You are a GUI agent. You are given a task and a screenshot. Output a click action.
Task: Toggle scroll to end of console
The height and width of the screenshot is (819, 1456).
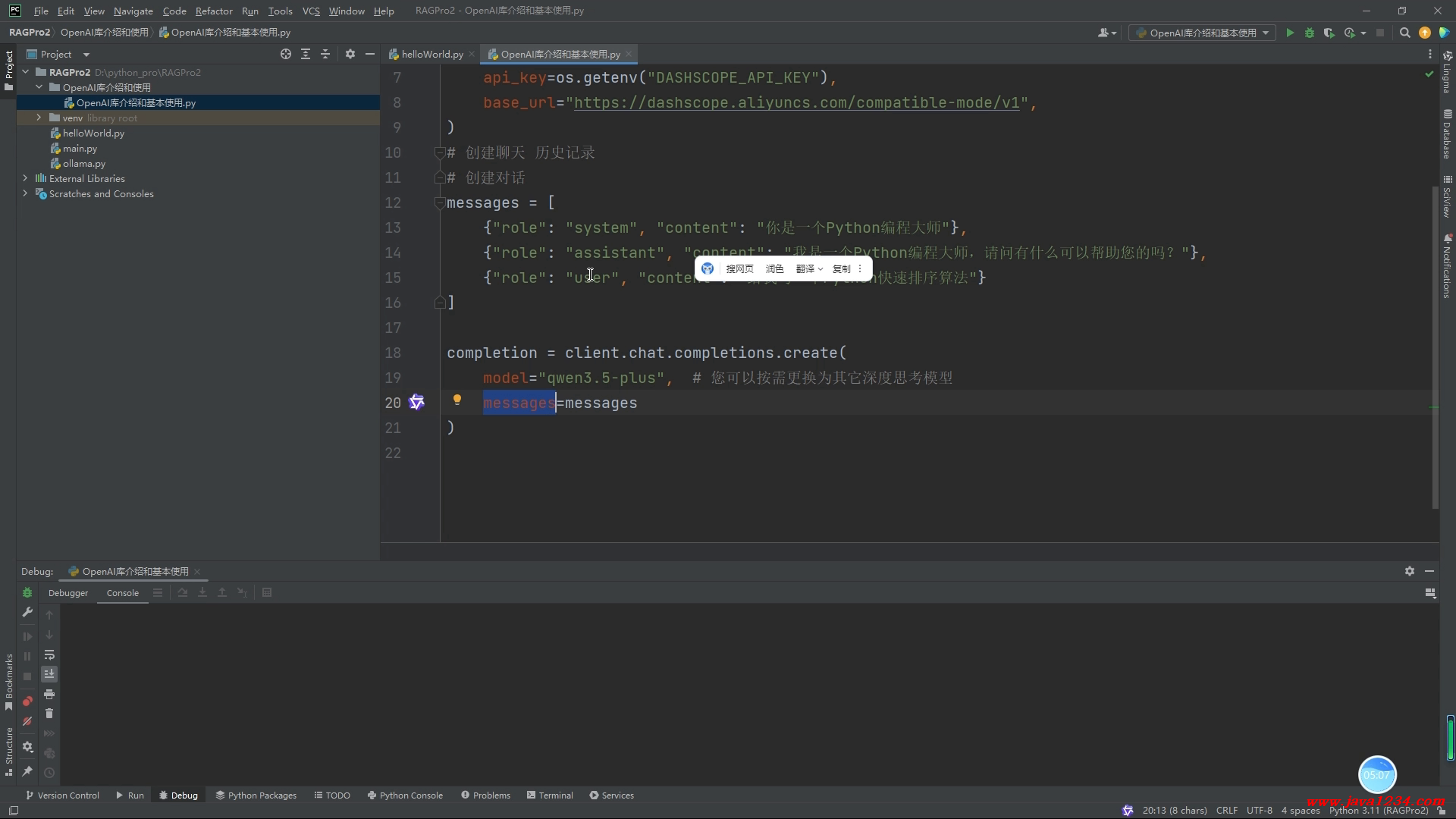tap(49, 674)
